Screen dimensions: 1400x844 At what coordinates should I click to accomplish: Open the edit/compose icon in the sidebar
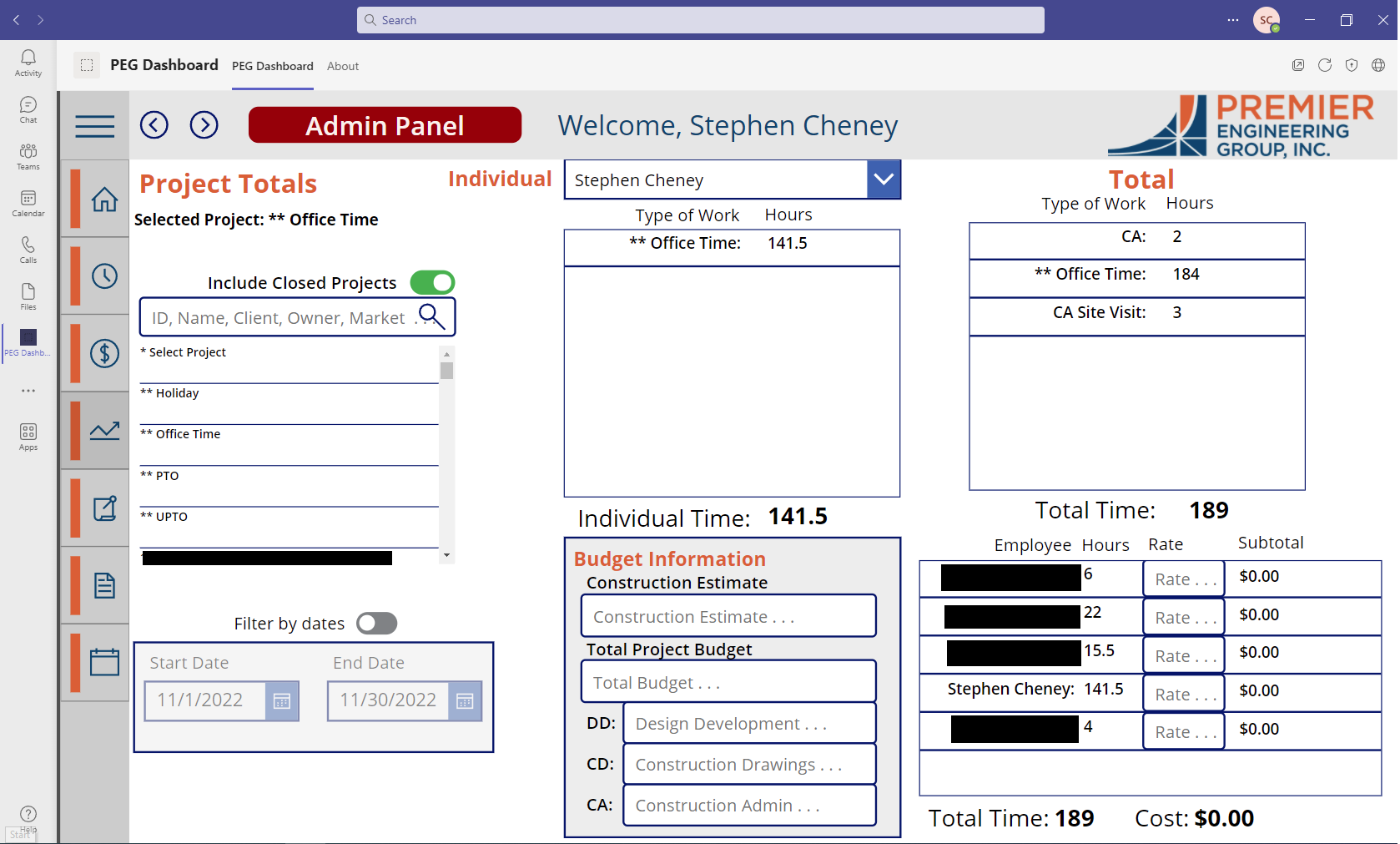pos(105,507)
